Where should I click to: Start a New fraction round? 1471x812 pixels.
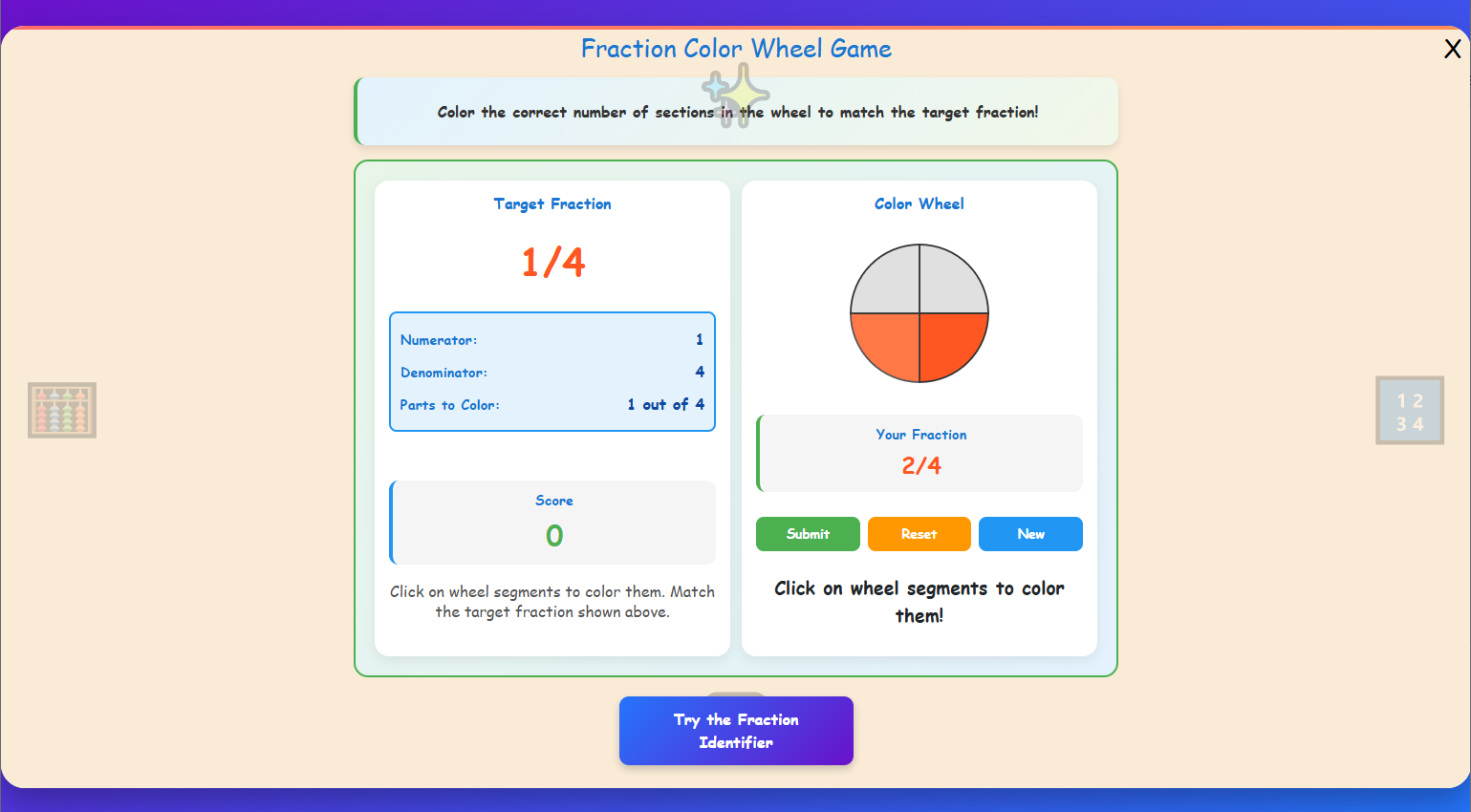(1030, 534)
